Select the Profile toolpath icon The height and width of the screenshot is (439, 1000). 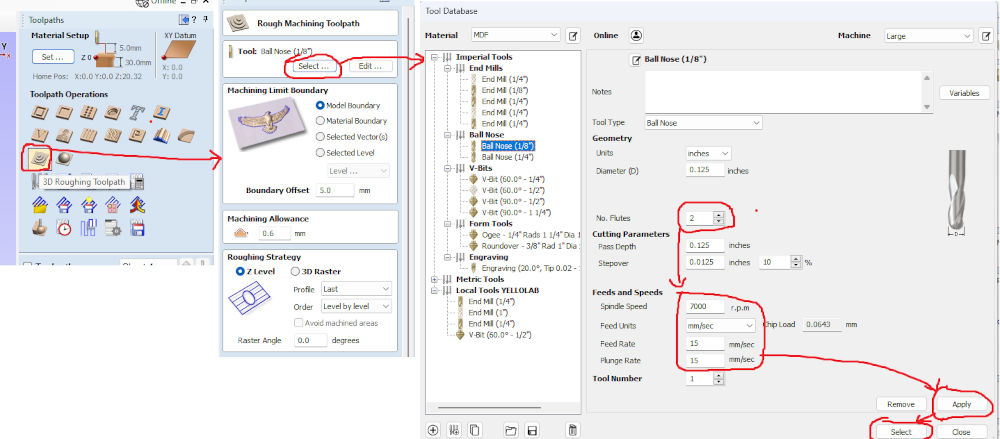pyautogui.click(x=40, y=113)
